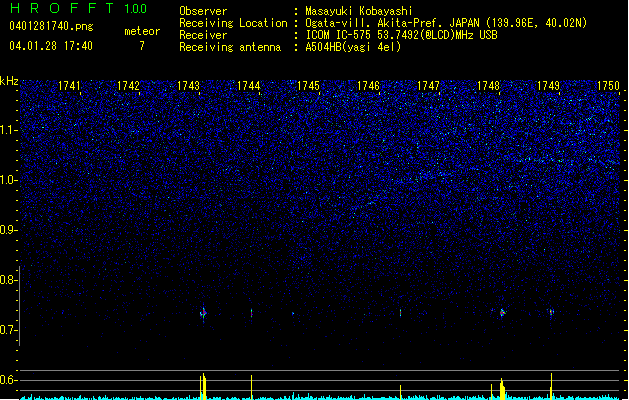Click the 1741 time axis marker
Viewport: 629px width, 400px height.
[x=69, y=86]
